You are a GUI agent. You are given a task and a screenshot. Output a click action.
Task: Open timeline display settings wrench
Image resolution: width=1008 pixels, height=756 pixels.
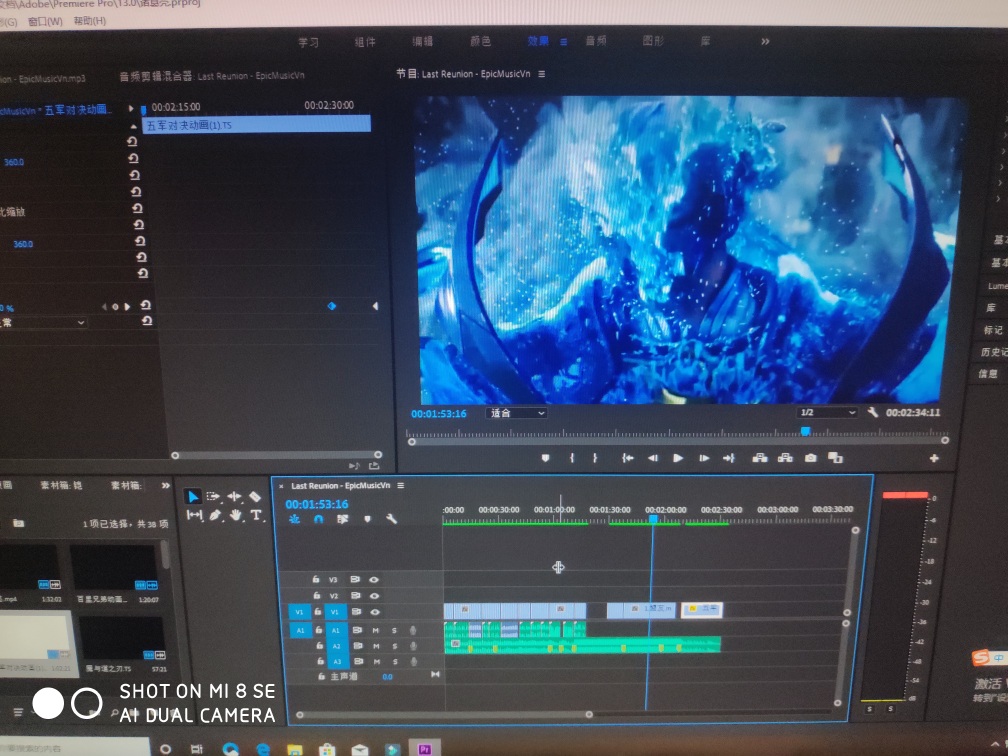coord(391,519)
